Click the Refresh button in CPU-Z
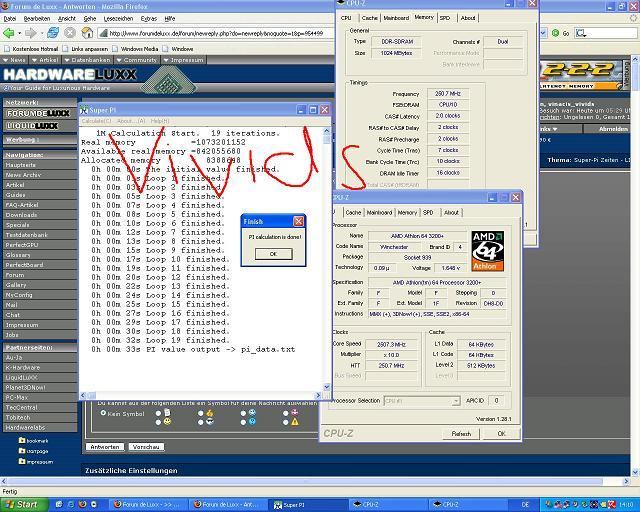The image size is (640, 512). click(x=461, y=434)
